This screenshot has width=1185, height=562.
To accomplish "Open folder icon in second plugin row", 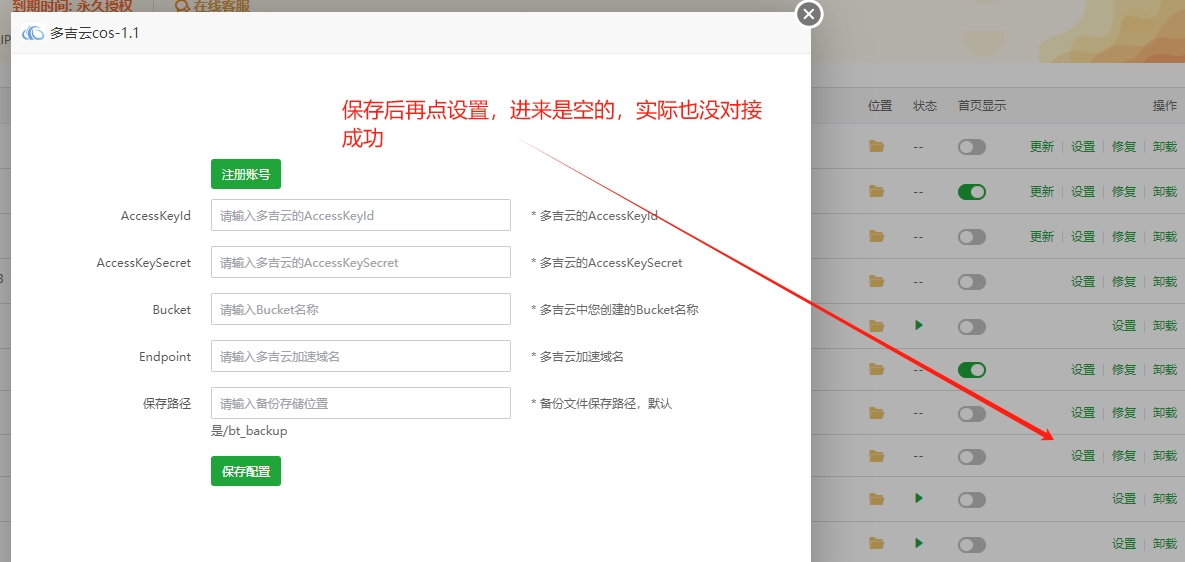I will [x=877, y=191].
